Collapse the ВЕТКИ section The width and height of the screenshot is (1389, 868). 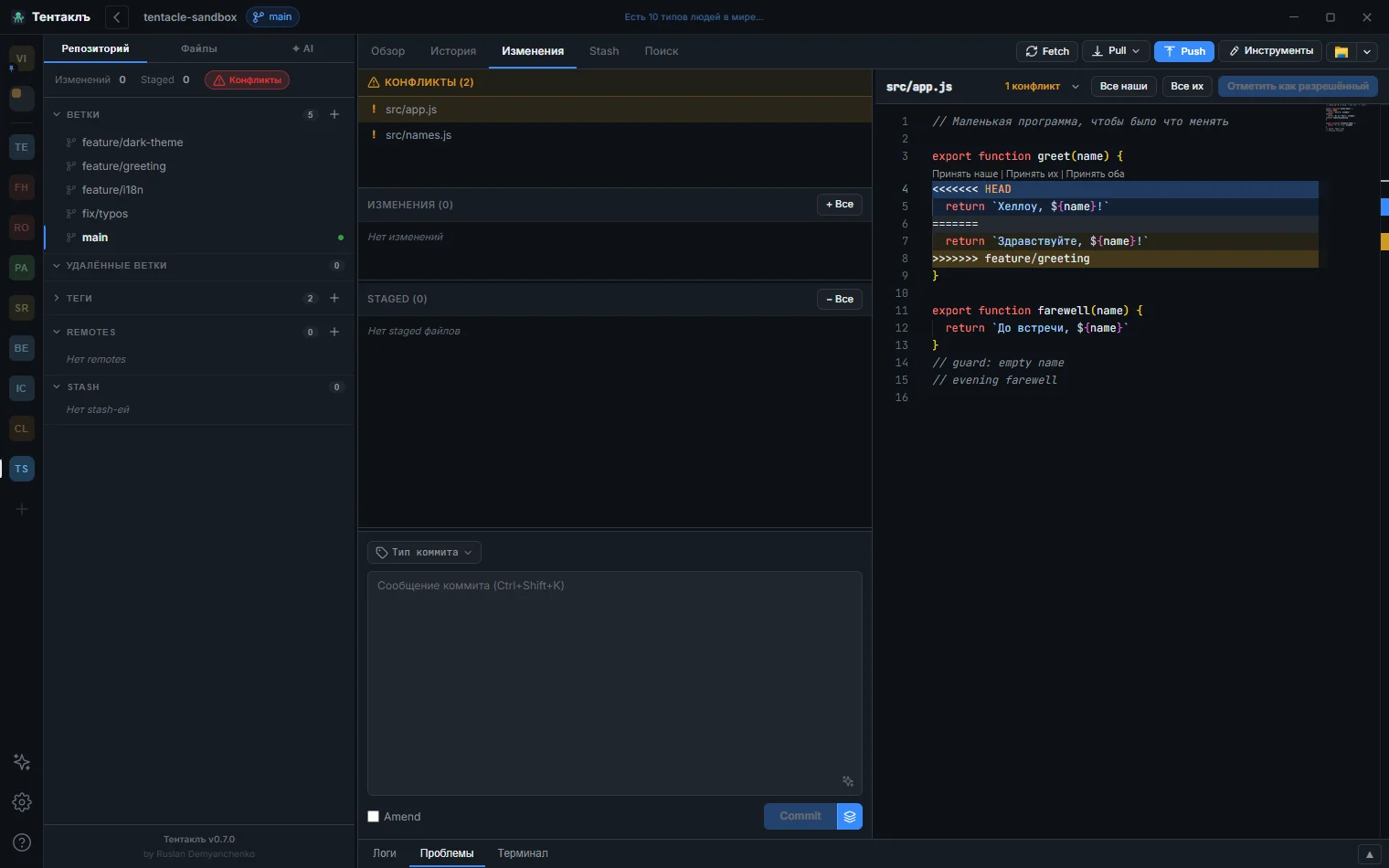pyautogui.click(x=57, y=114)
